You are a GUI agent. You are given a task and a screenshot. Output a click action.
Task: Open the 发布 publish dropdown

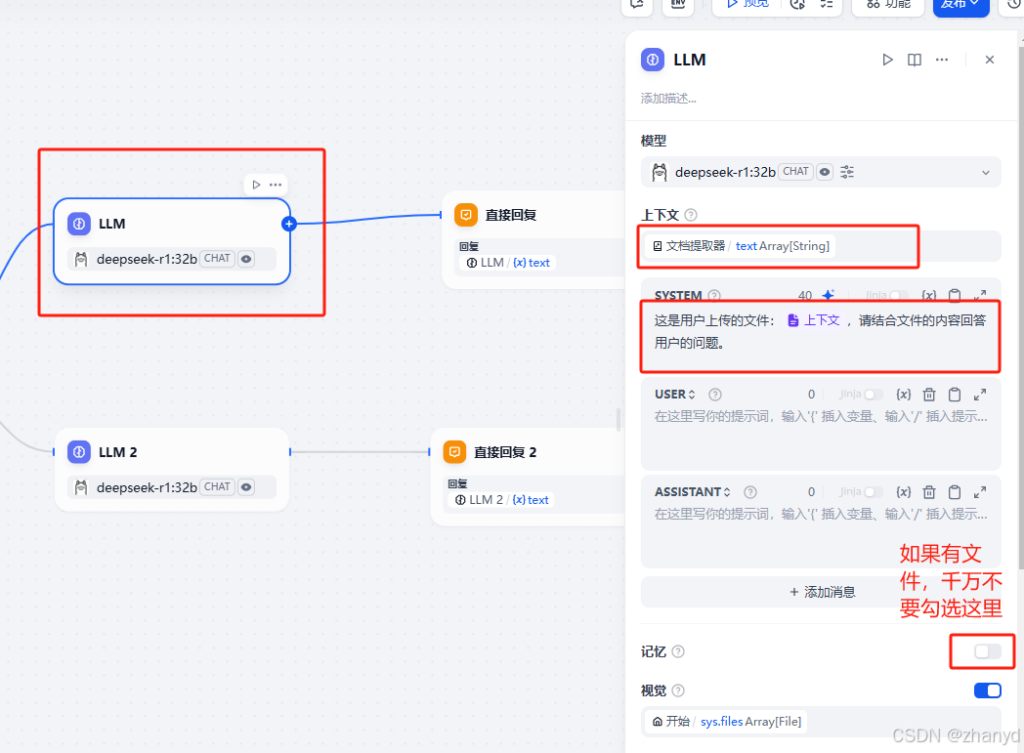click(x=961, y=4)
